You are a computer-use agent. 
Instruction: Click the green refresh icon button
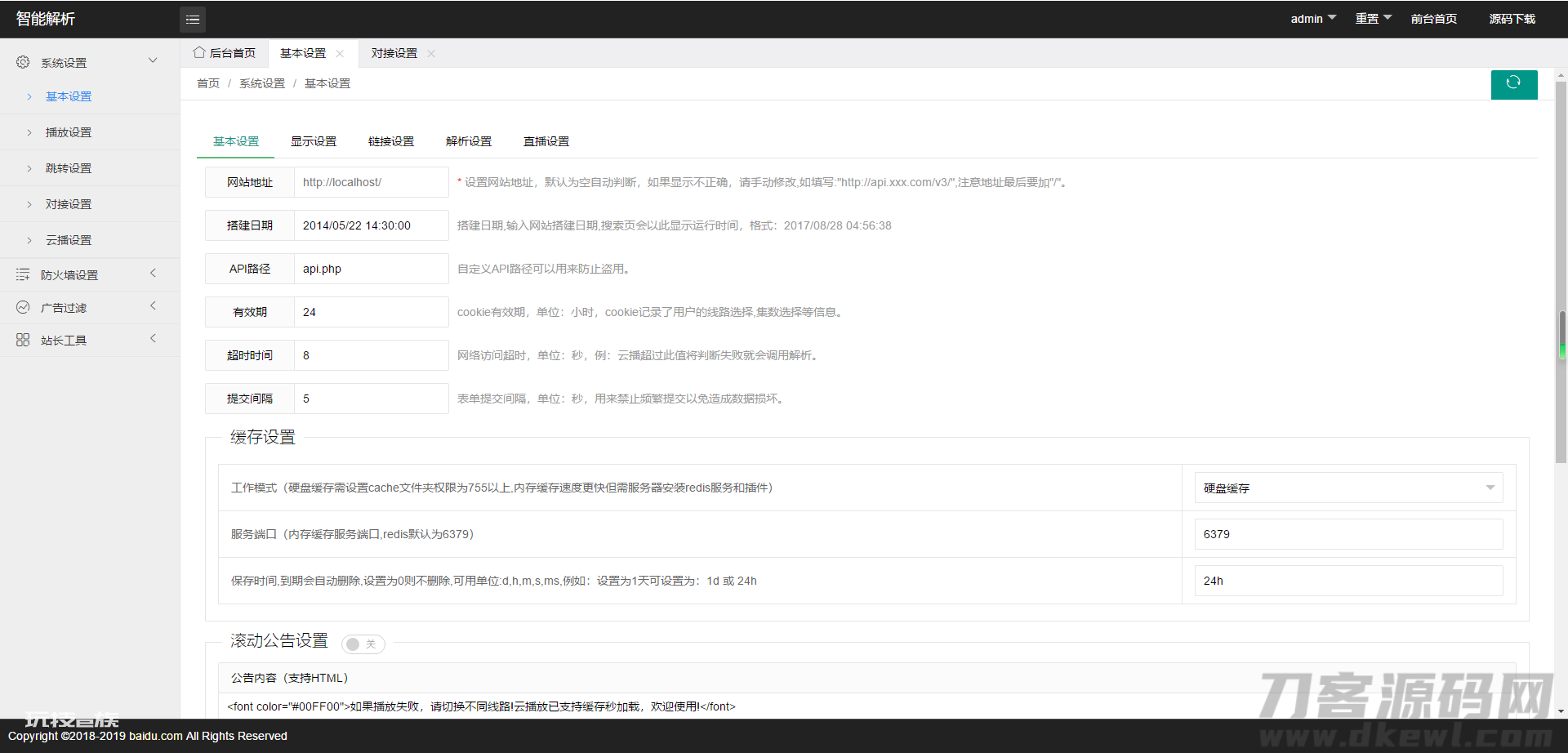pos(1513,84)
